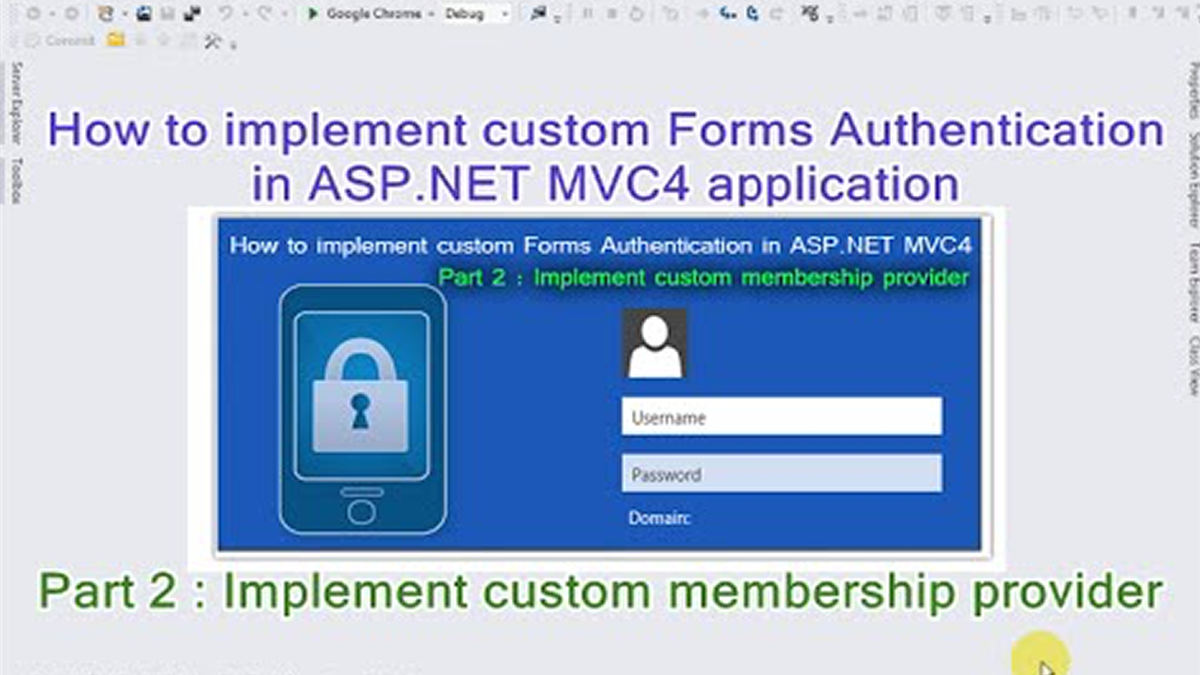
Task: Open the Debug configuration combo box
Action: pos(476,14)
